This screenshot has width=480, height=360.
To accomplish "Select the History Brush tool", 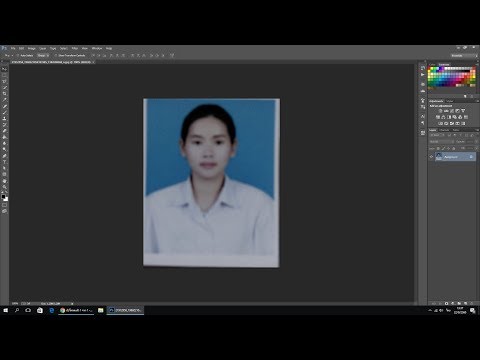I will (4, 125).
